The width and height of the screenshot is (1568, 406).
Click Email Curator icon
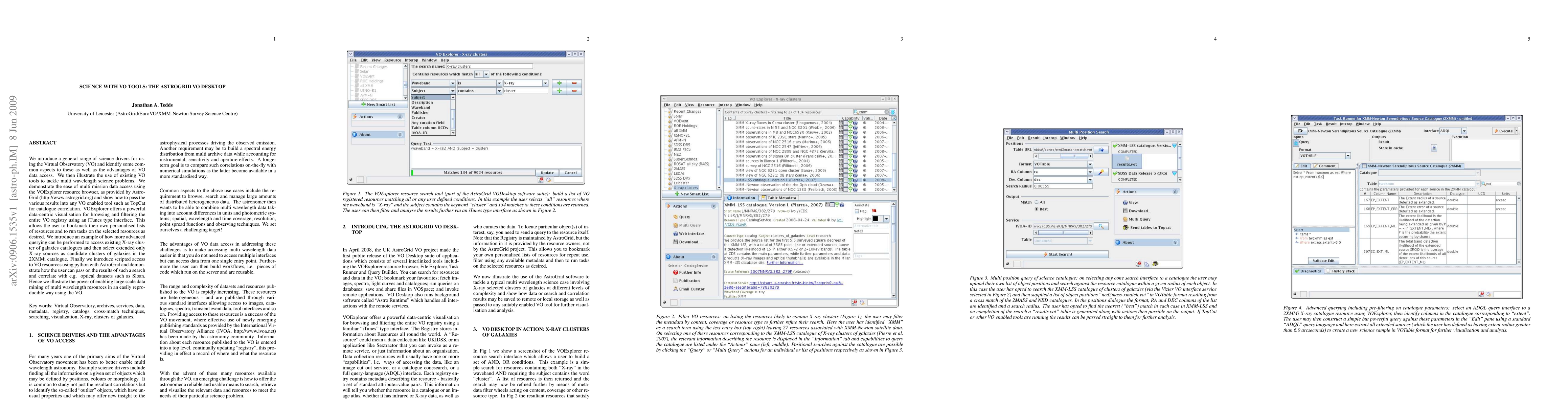[676, 289]
